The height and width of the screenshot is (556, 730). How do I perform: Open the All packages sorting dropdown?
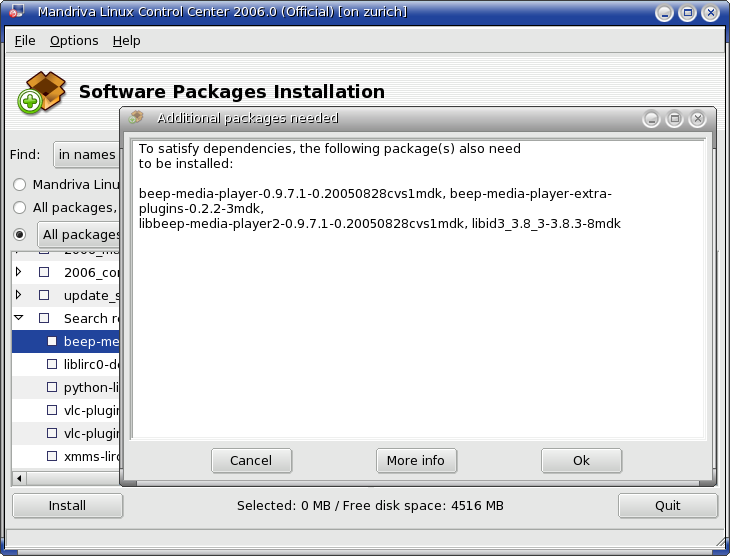(79, 235)
